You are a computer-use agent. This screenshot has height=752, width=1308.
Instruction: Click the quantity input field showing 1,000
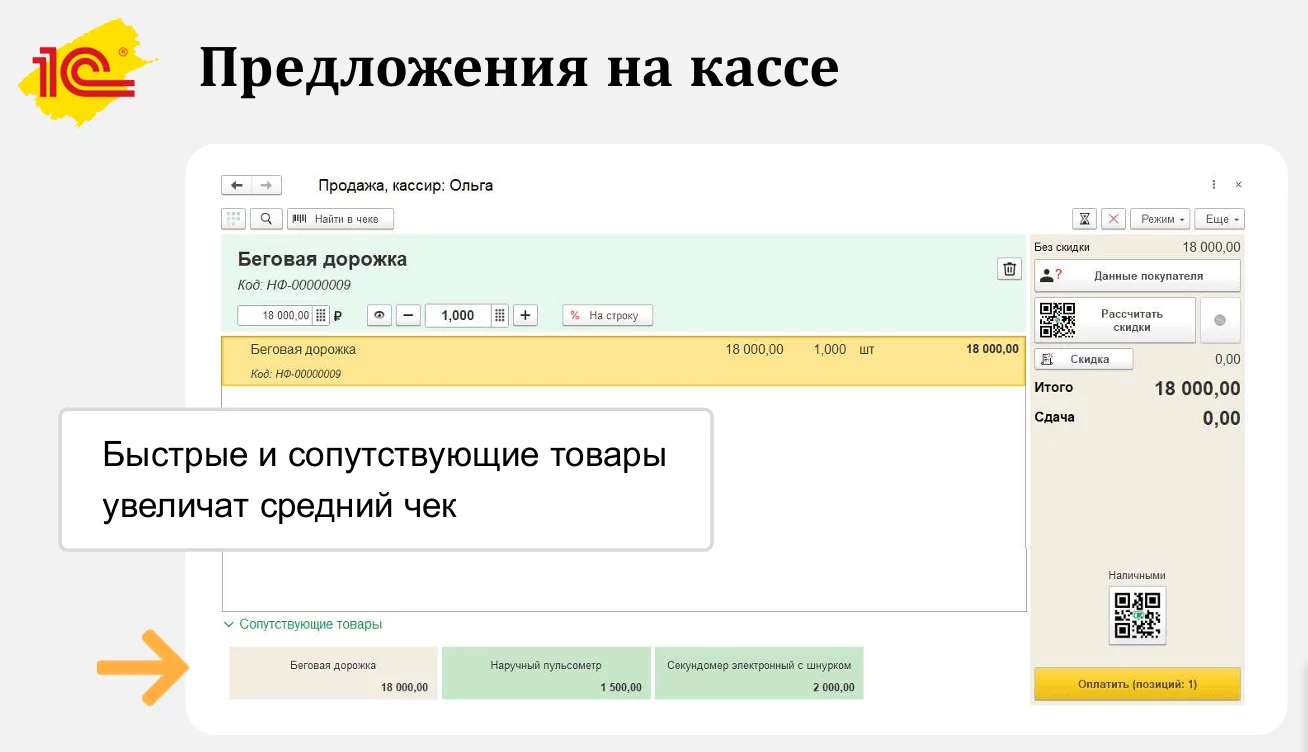click(x=457, y=316)
